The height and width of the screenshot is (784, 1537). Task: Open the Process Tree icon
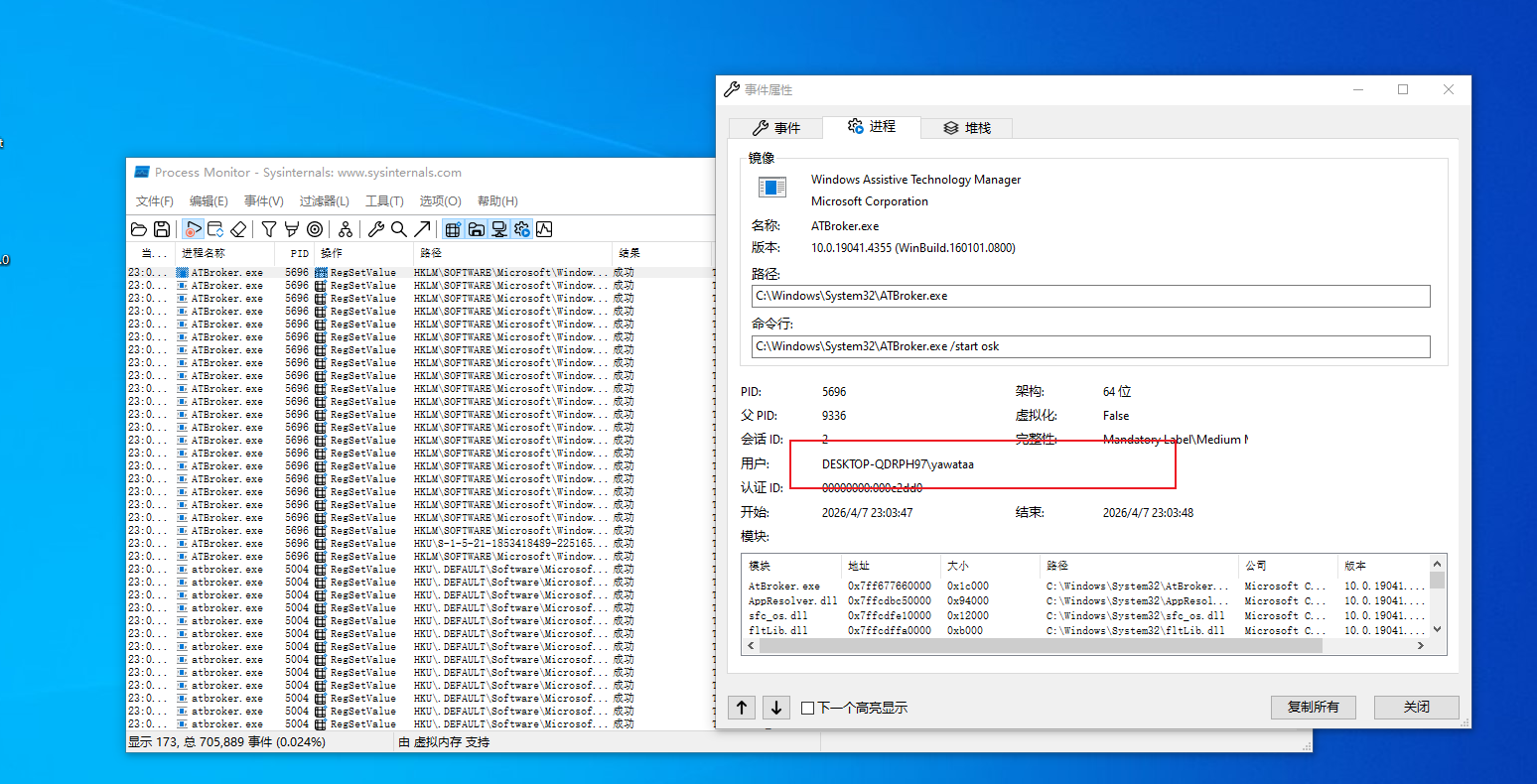(x=346, y=229)
